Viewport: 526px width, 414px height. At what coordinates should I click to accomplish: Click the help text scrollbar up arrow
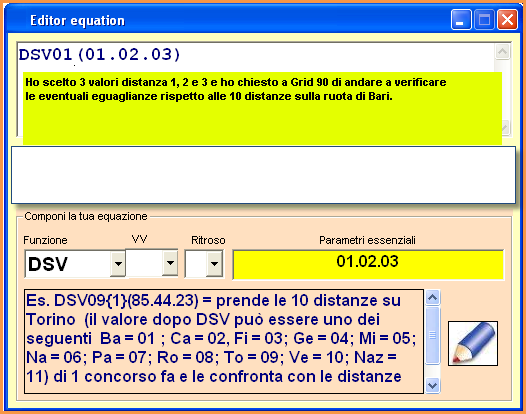(x=432, y=298)
